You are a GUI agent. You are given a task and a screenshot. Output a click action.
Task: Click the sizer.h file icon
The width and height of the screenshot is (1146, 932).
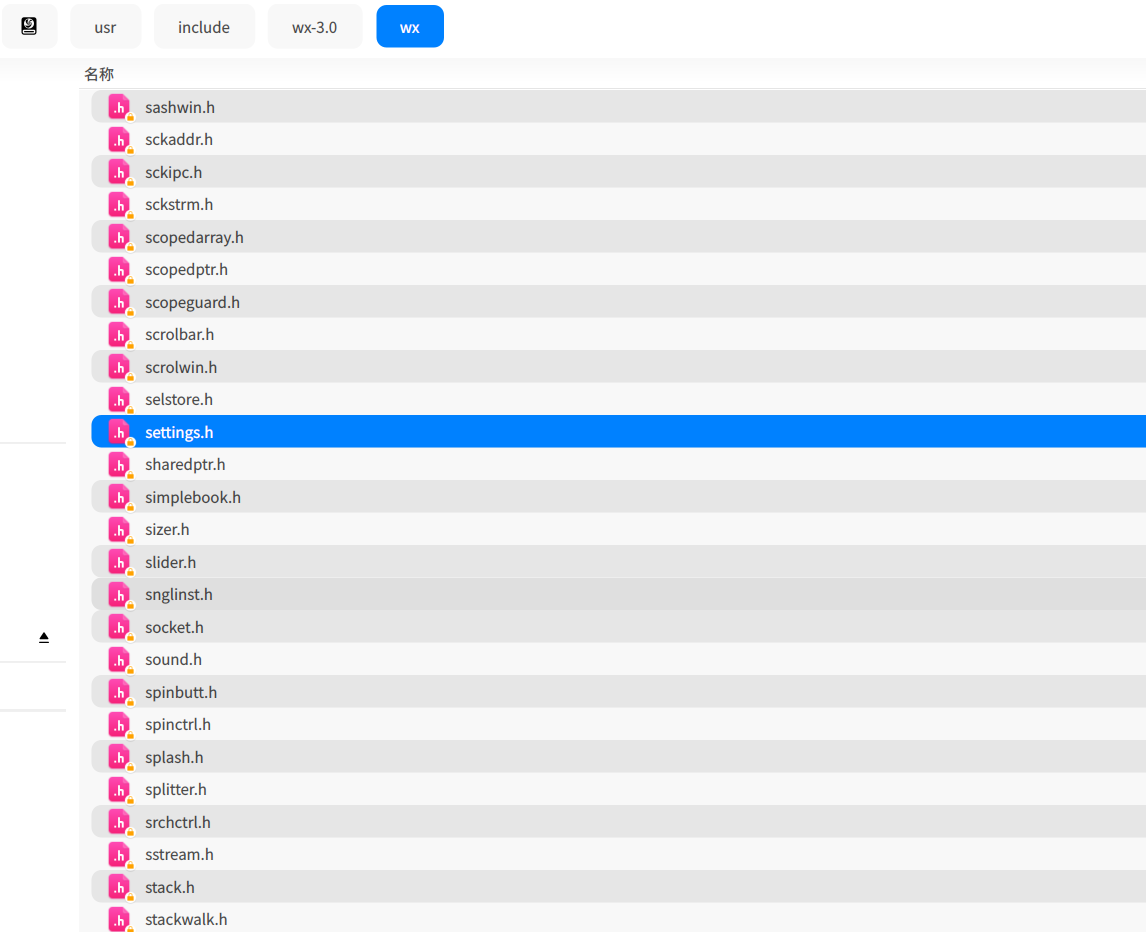[x=120, y=530]
